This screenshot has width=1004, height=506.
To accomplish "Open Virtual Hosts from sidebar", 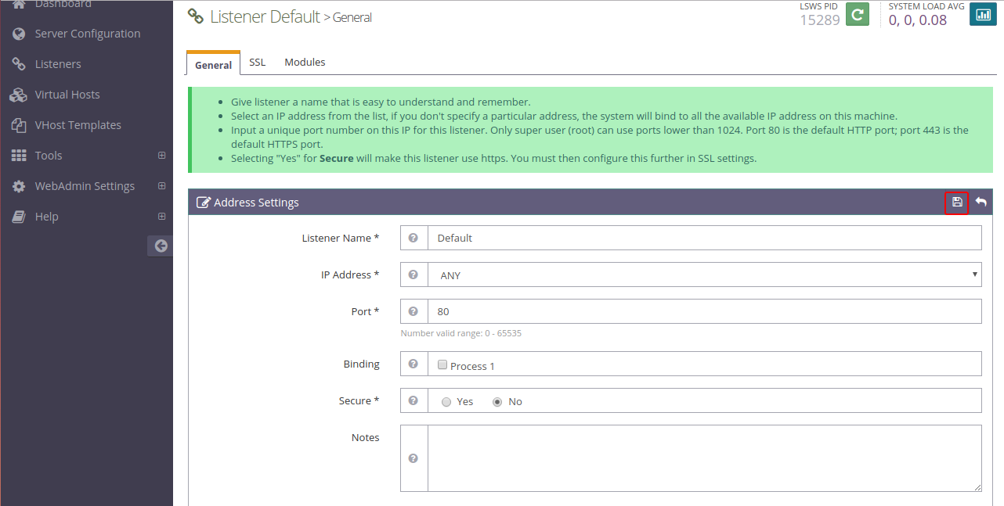I will point(67,95).
